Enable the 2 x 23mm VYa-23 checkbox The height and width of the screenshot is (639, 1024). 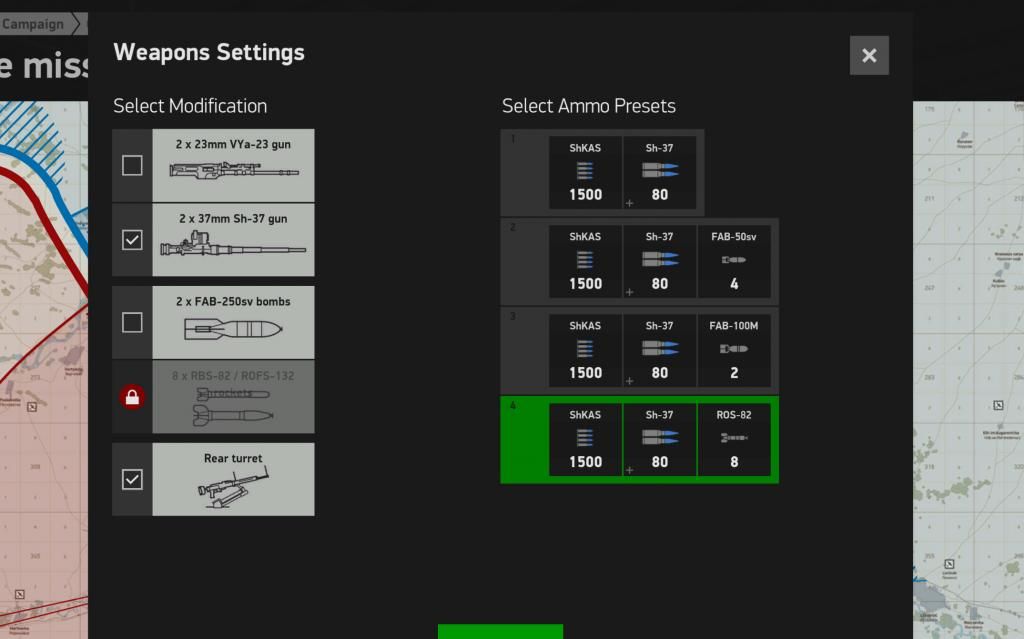(132, 165)
